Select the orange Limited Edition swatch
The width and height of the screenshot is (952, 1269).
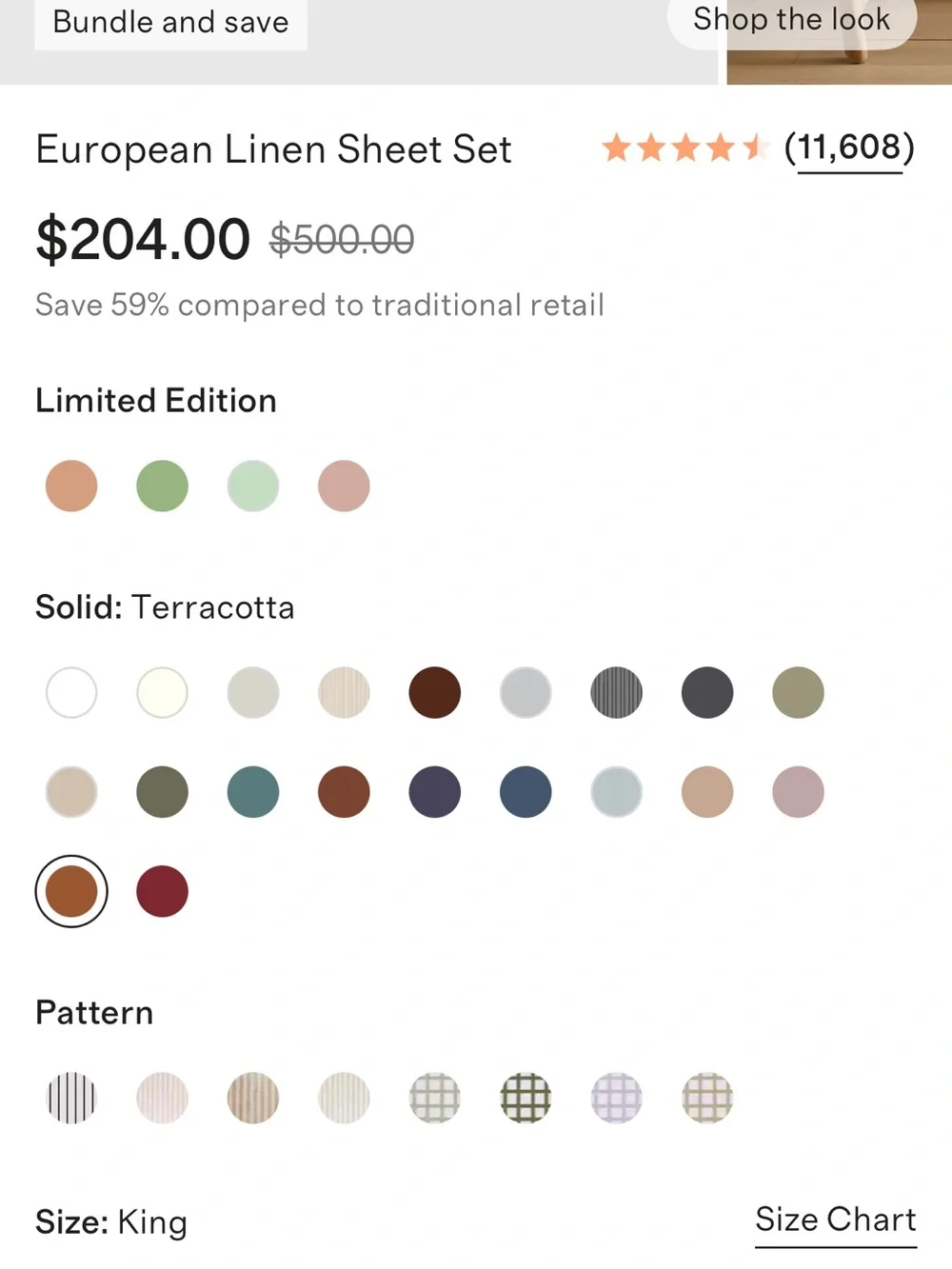(x=71, y=486)
